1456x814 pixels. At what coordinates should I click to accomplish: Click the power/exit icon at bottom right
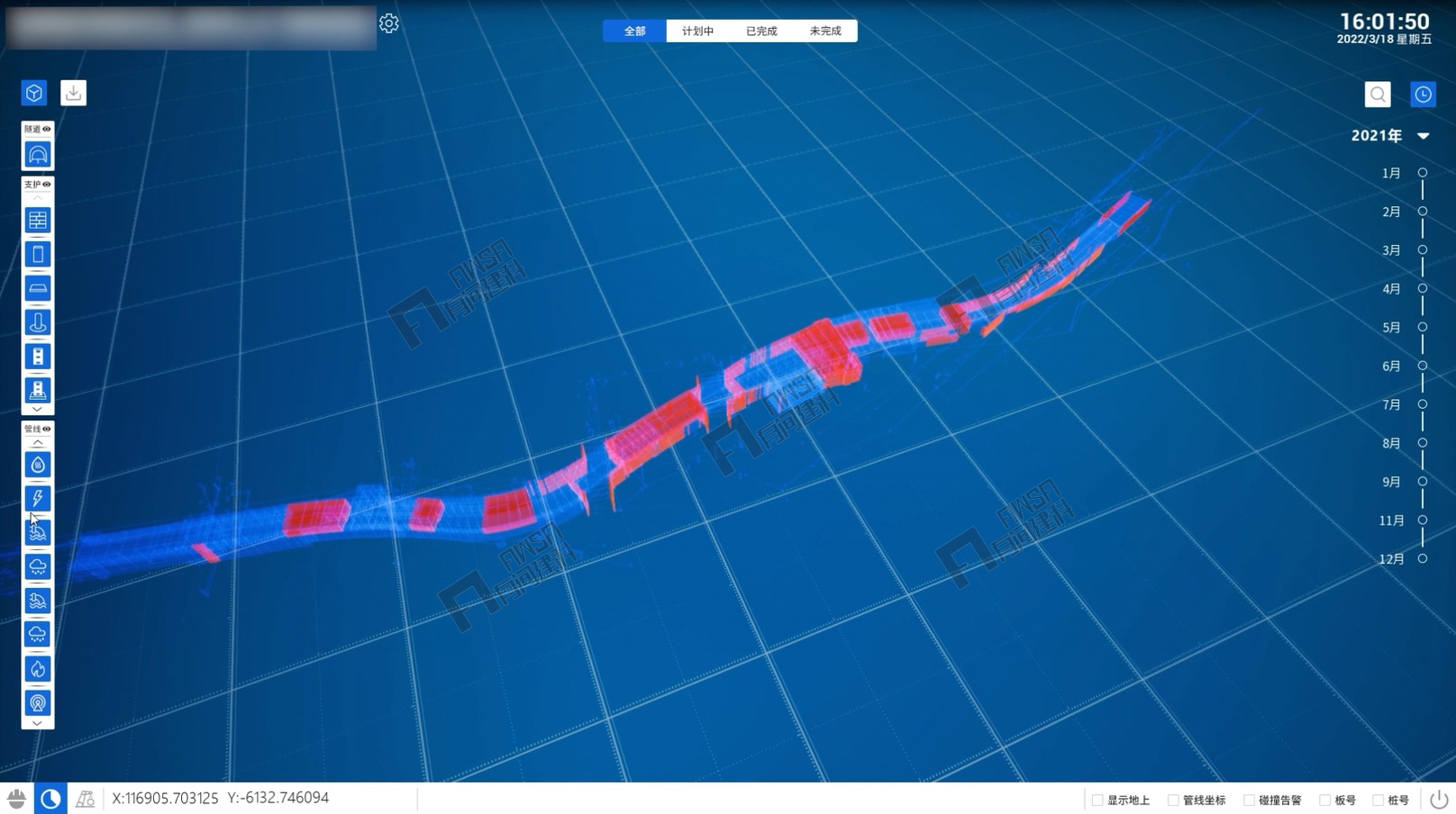tap(1439, 799)
